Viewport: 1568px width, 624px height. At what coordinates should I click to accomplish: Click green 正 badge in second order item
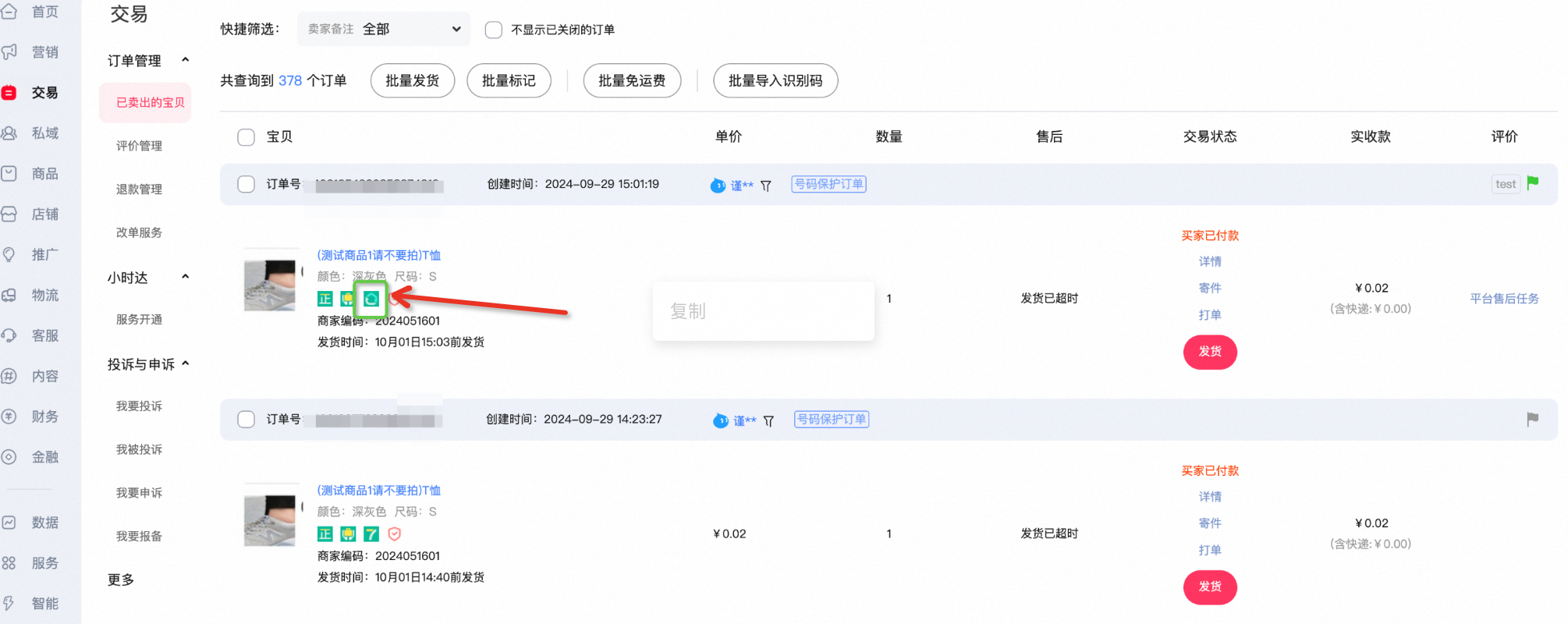[x=325, y=534]
